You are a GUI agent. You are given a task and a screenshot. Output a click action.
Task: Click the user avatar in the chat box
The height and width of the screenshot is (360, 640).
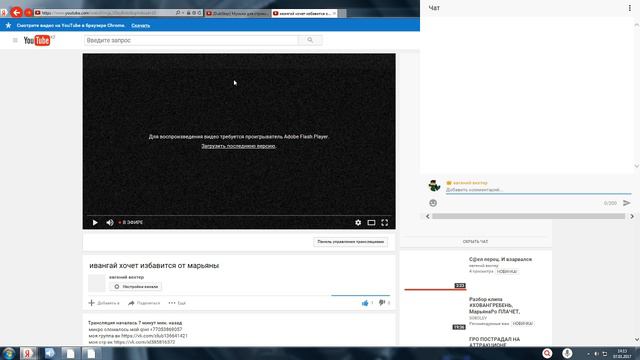pos(434,186)
